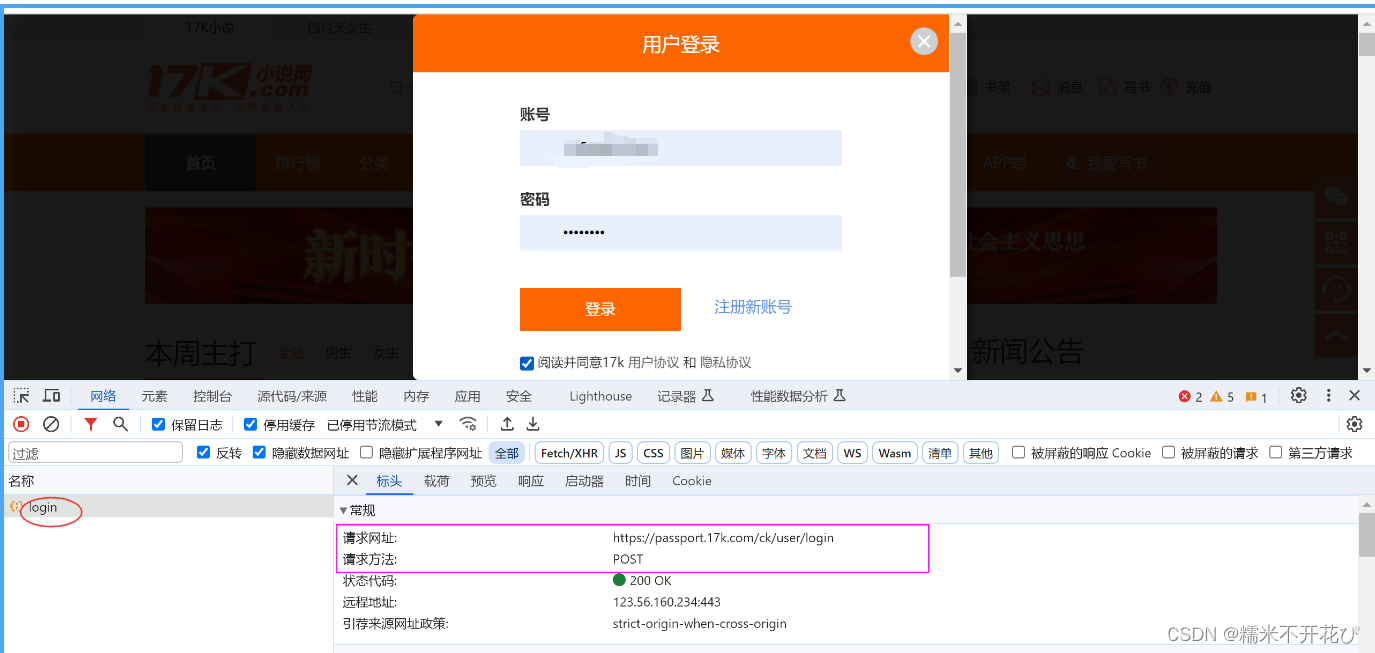
Task: Enable the 第三方请求 checkbox
Action: [x=1276, y=452]
